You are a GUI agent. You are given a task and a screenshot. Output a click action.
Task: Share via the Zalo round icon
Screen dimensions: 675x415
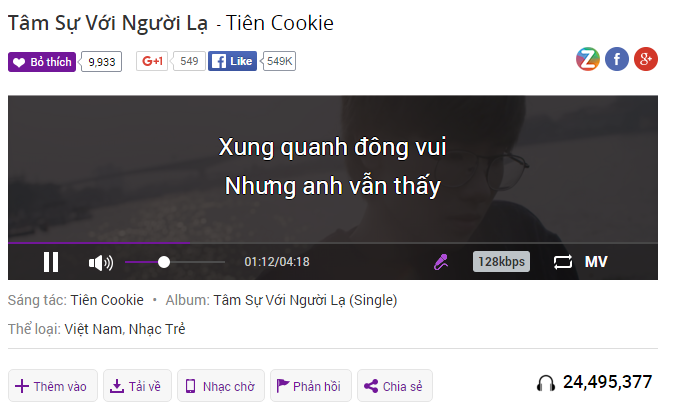pos(588,59)
